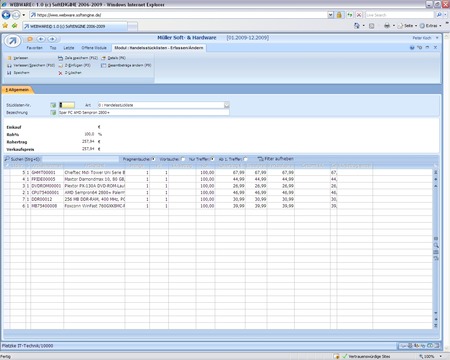This screenshot has height=360, width=450.
Task: Click the help icon in the module header
Action: point(412,48)
